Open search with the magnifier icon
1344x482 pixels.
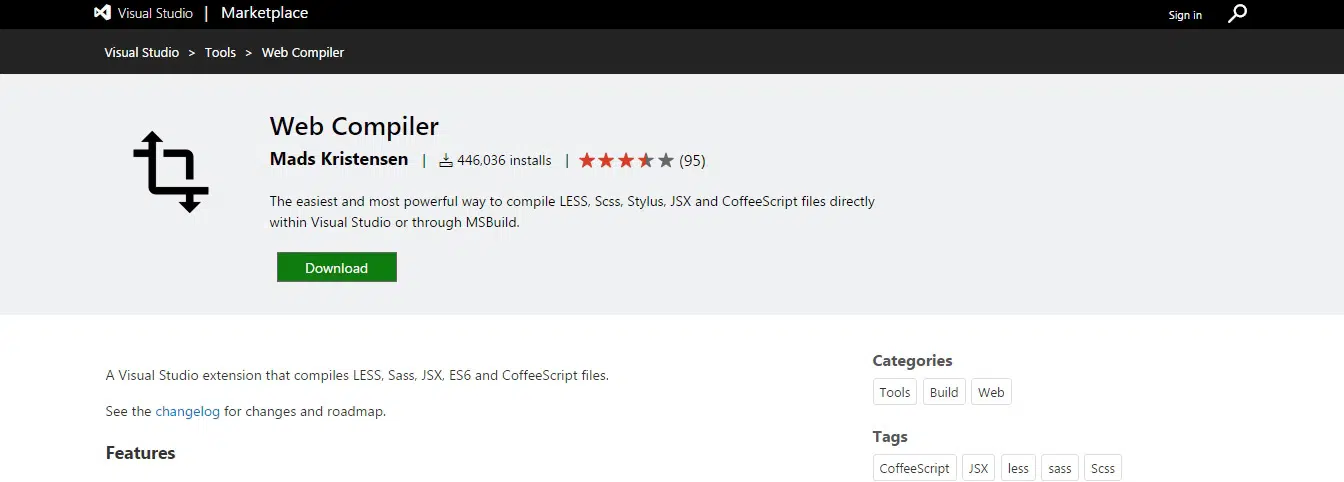click(x=1238, y=14)
